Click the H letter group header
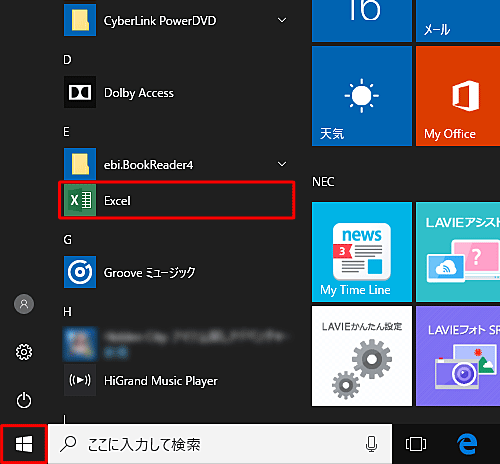The width and height of the screenshot is (500, 464). point(67,312)
